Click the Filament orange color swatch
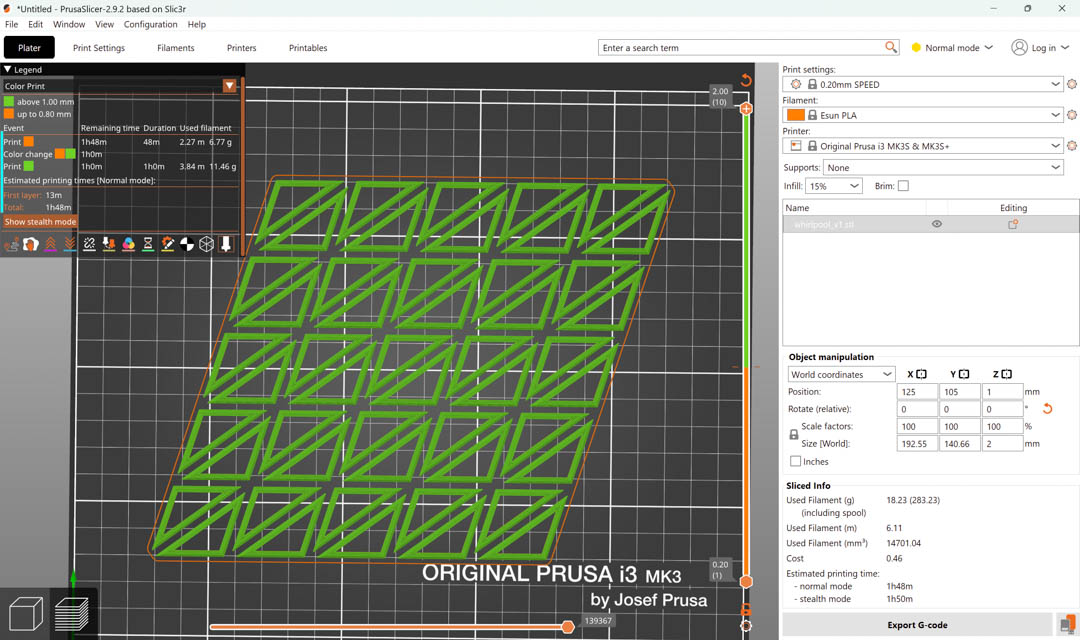The width and height of the screenshot is (1080, 640). [796, 115]
